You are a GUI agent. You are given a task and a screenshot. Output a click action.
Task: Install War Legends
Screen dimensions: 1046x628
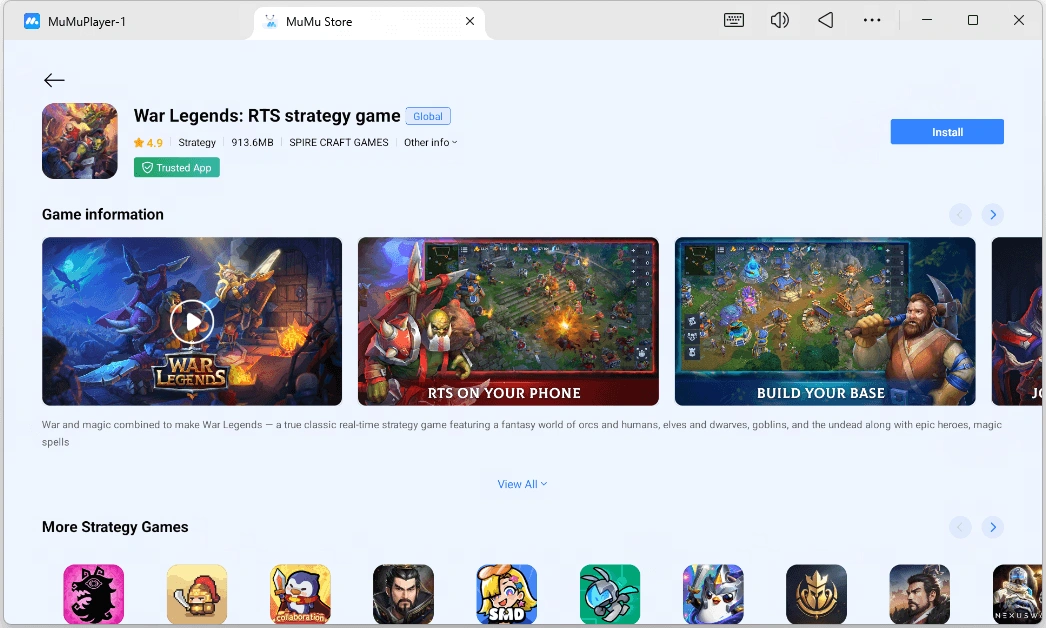tap(947, 131)
